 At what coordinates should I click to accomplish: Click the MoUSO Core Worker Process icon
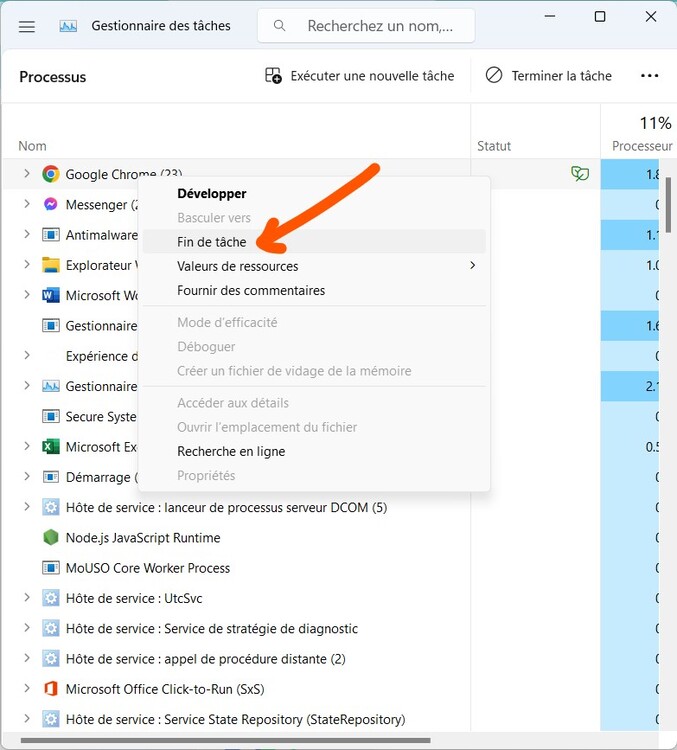coord(51,568)
